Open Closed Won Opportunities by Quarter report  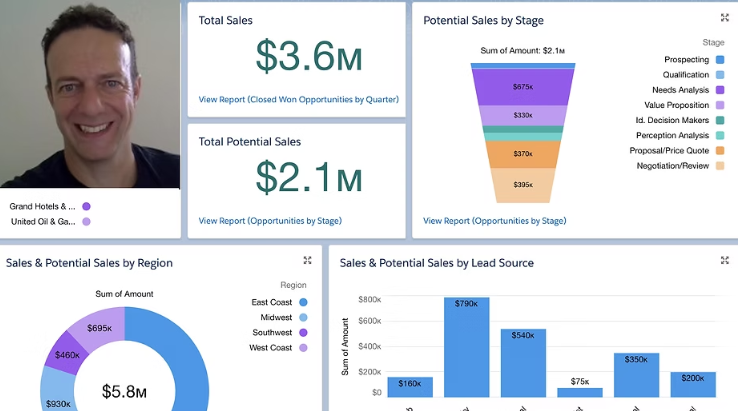pyautogui.click(x=298, y=99)
